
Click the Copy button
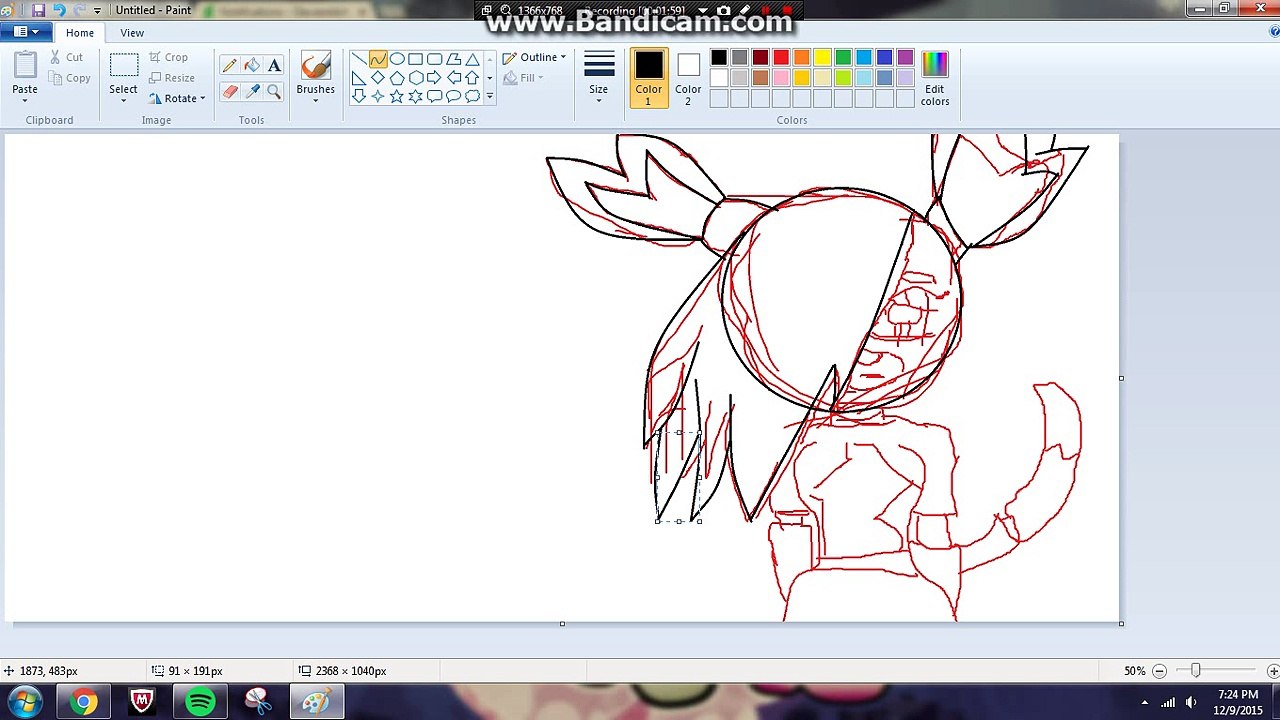(70, 78)
